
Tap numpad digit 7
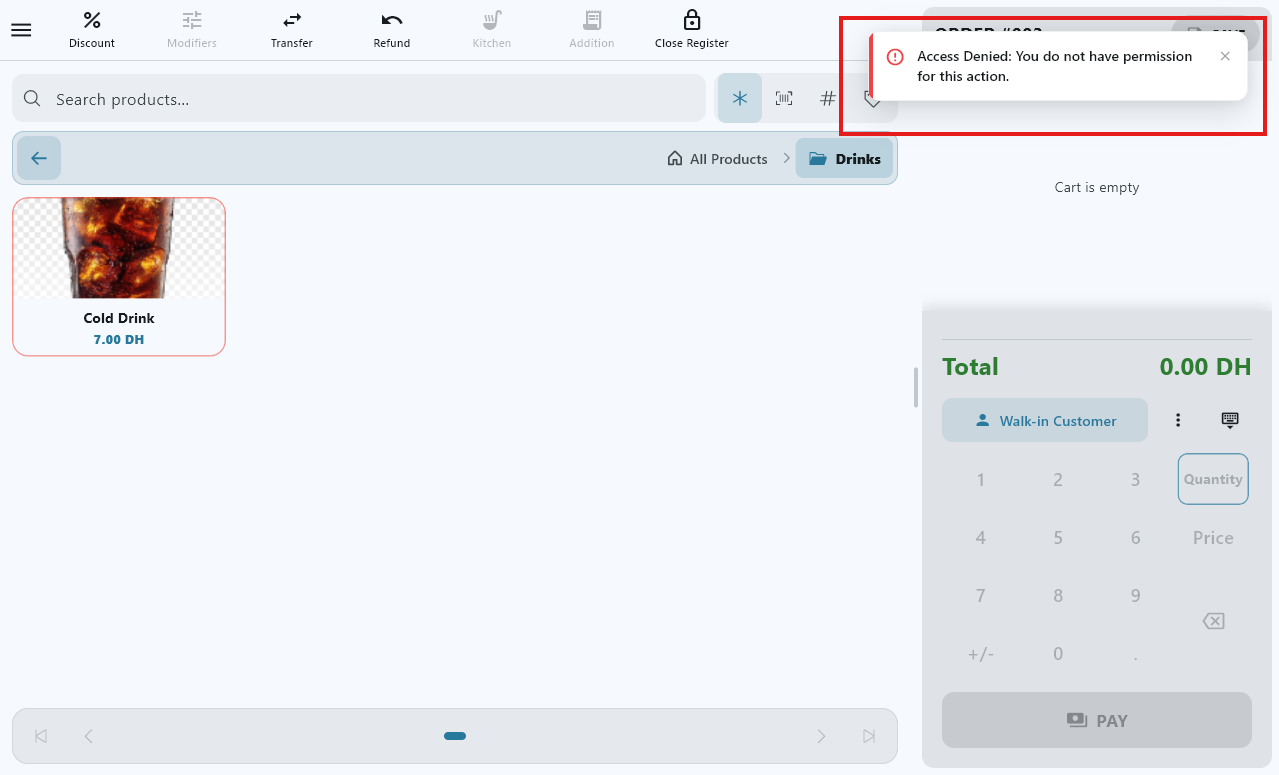[x=980, y=596]
